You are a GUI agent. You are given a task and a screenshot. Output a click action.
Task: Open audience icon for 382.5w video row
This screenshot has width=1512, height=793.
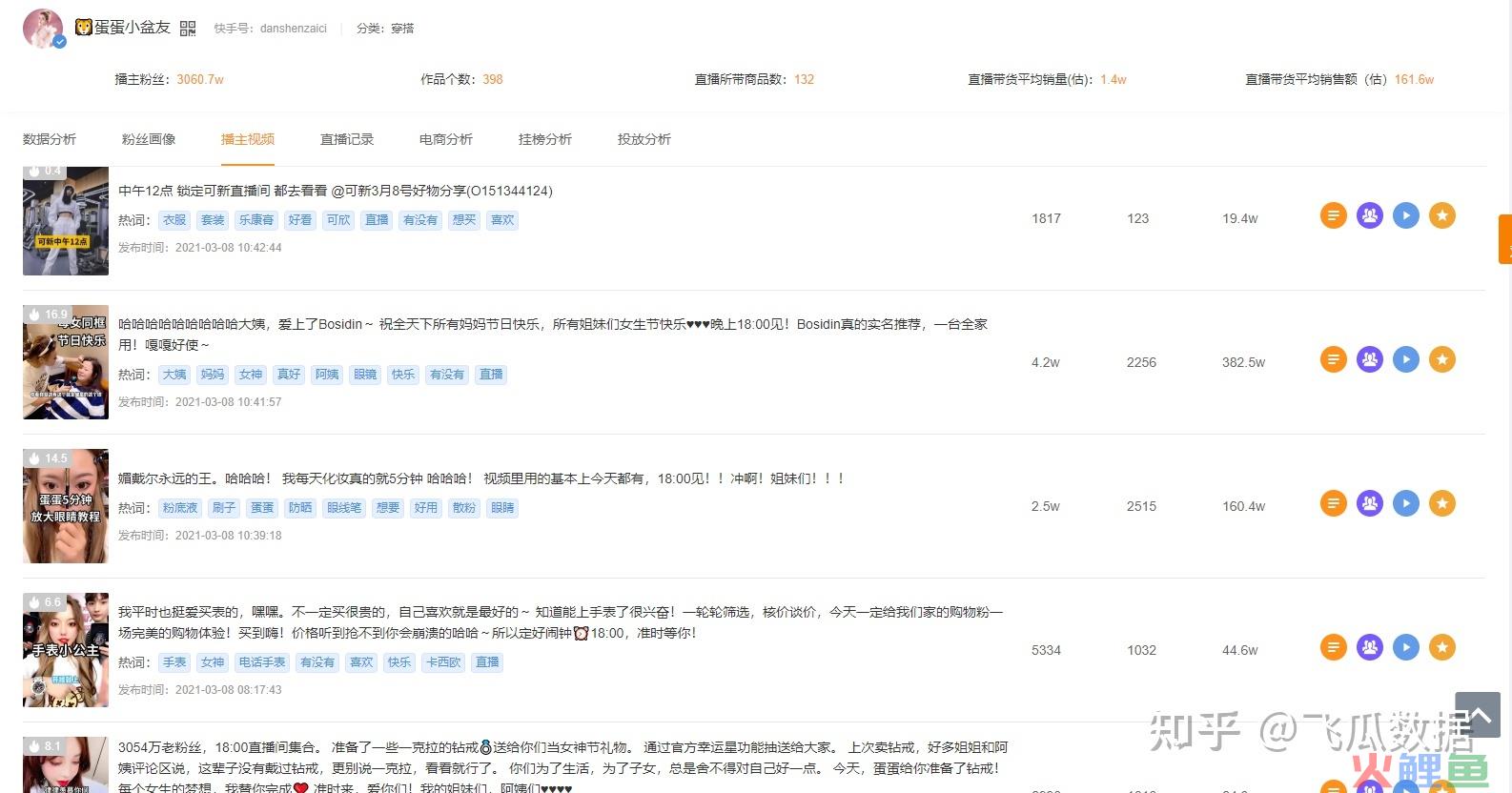pyautogui.click(x=1370, y=359)
